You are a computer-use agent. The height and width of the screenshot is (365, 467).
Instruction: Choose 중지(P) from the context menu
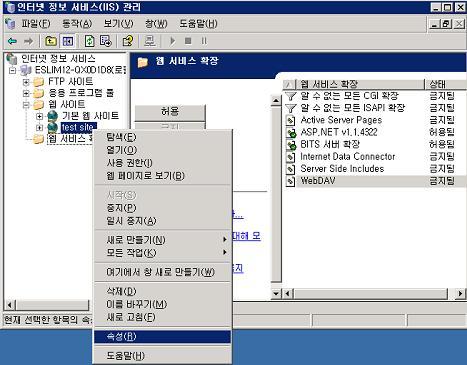coord(162,208)
